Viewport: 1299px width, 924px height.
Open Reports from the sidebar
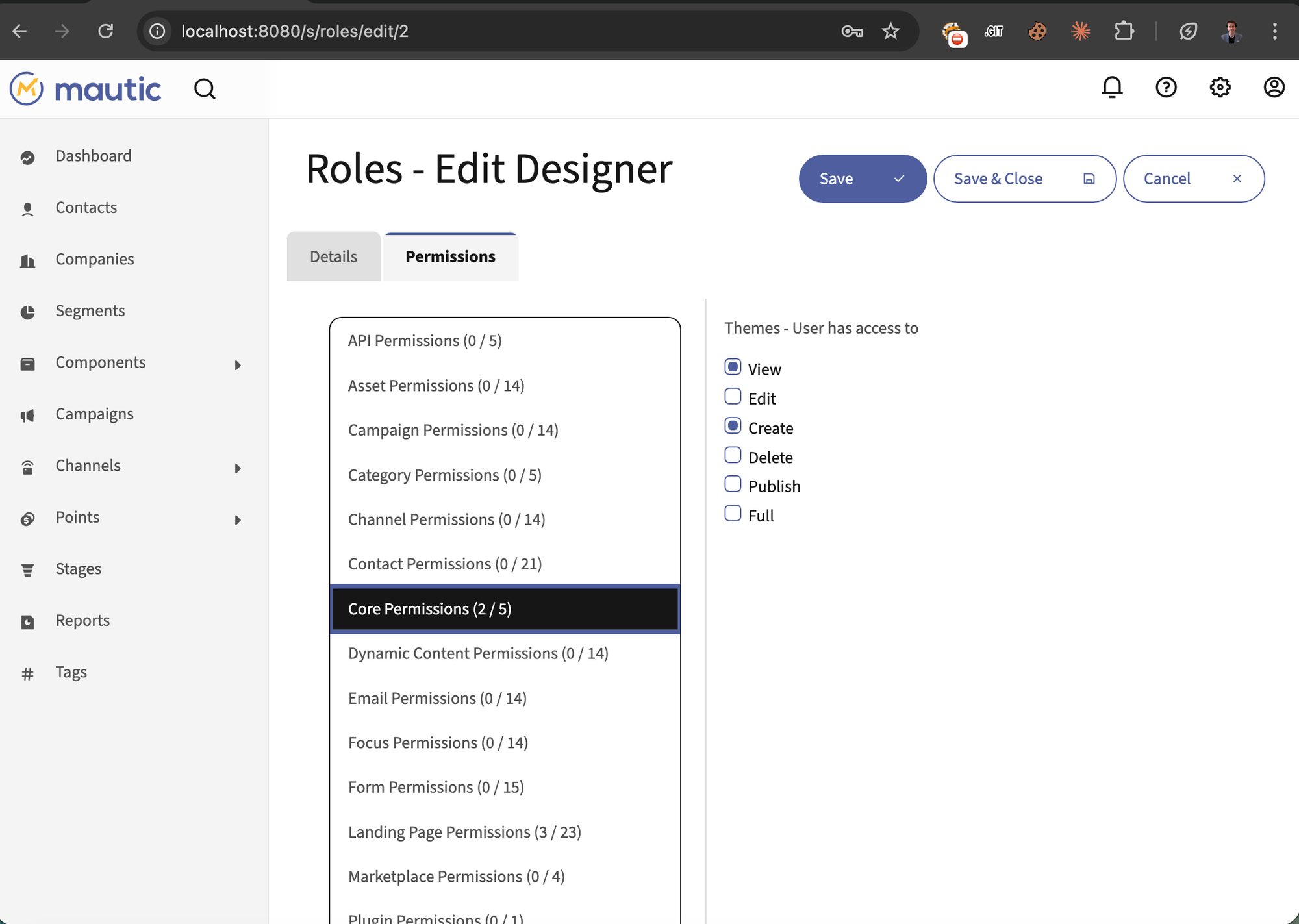tap(82, 621)
